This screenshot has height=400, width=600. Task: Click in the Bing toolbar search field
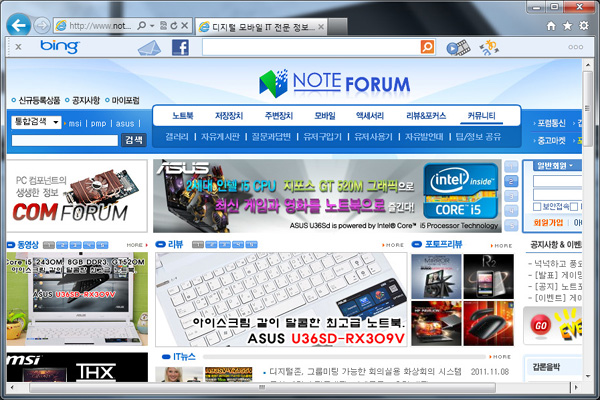pyautogui.click(x=311, y=47)
